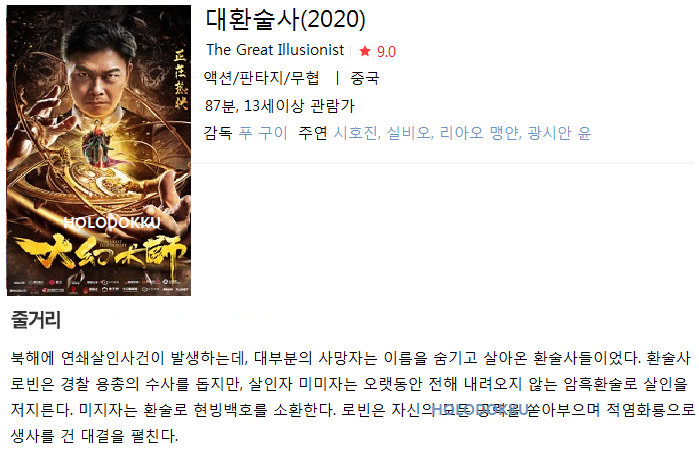Click the blue HOLODOKKU watermark in the synopsis
699x454 pixels.
[x=481, y=410]
